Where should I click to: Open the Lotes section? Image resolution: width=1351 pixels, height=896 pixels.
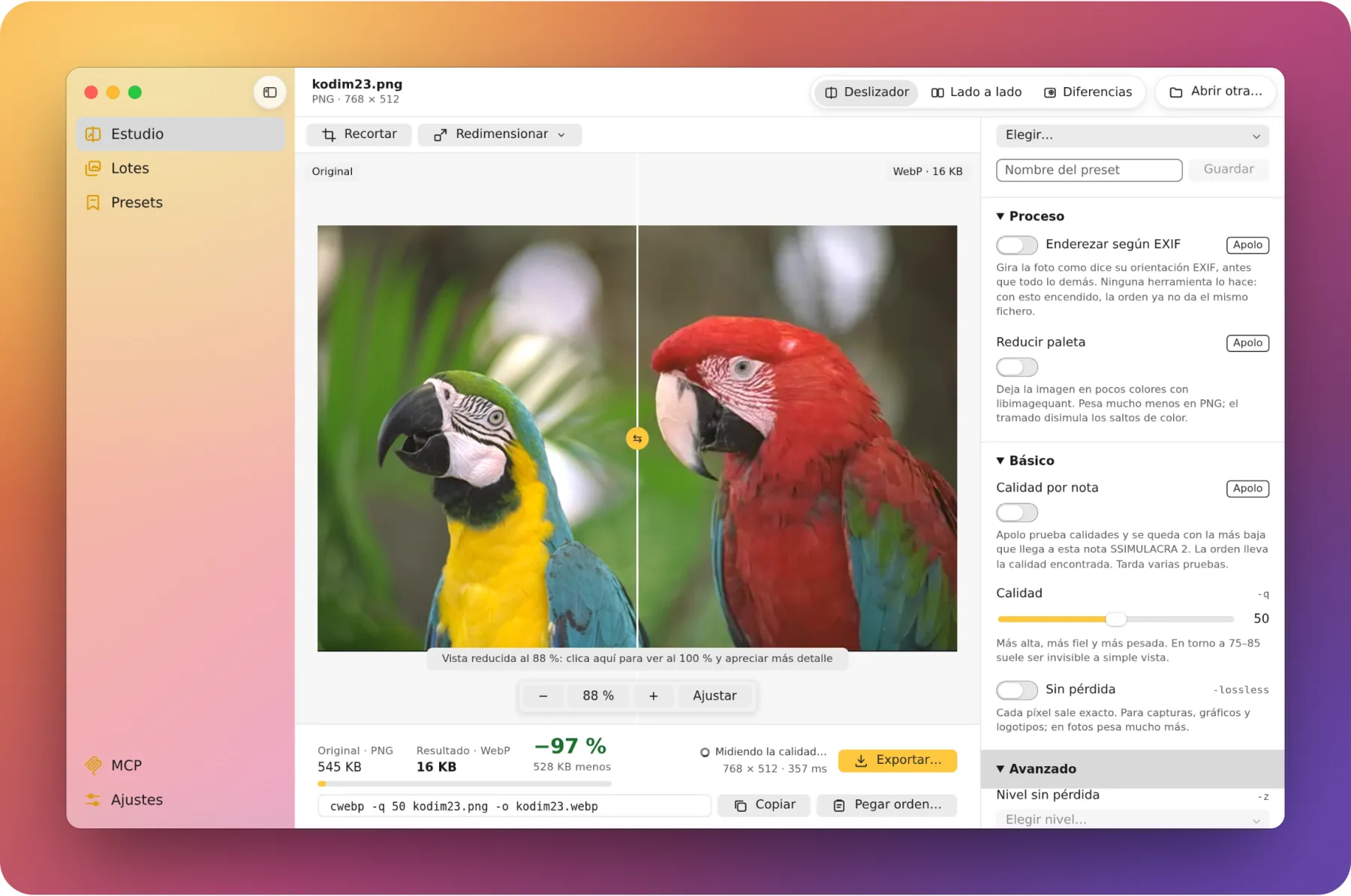click(x=181, y=168)
